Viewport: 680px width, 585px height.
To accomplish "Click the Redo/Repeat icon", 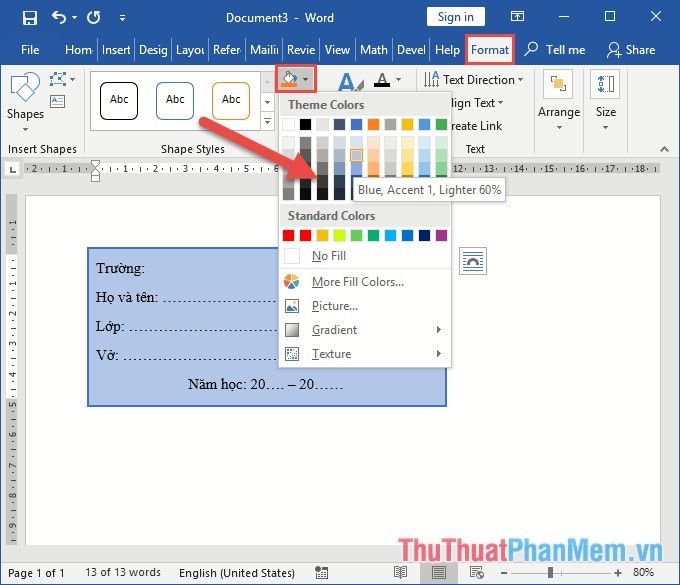I will click(x=94, y=17).
